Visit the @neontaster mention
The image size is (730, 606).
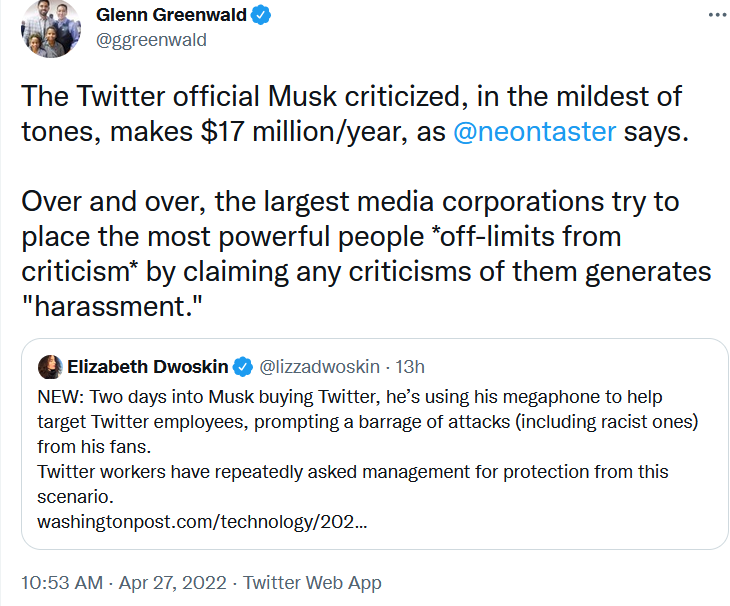coord(534,132)
